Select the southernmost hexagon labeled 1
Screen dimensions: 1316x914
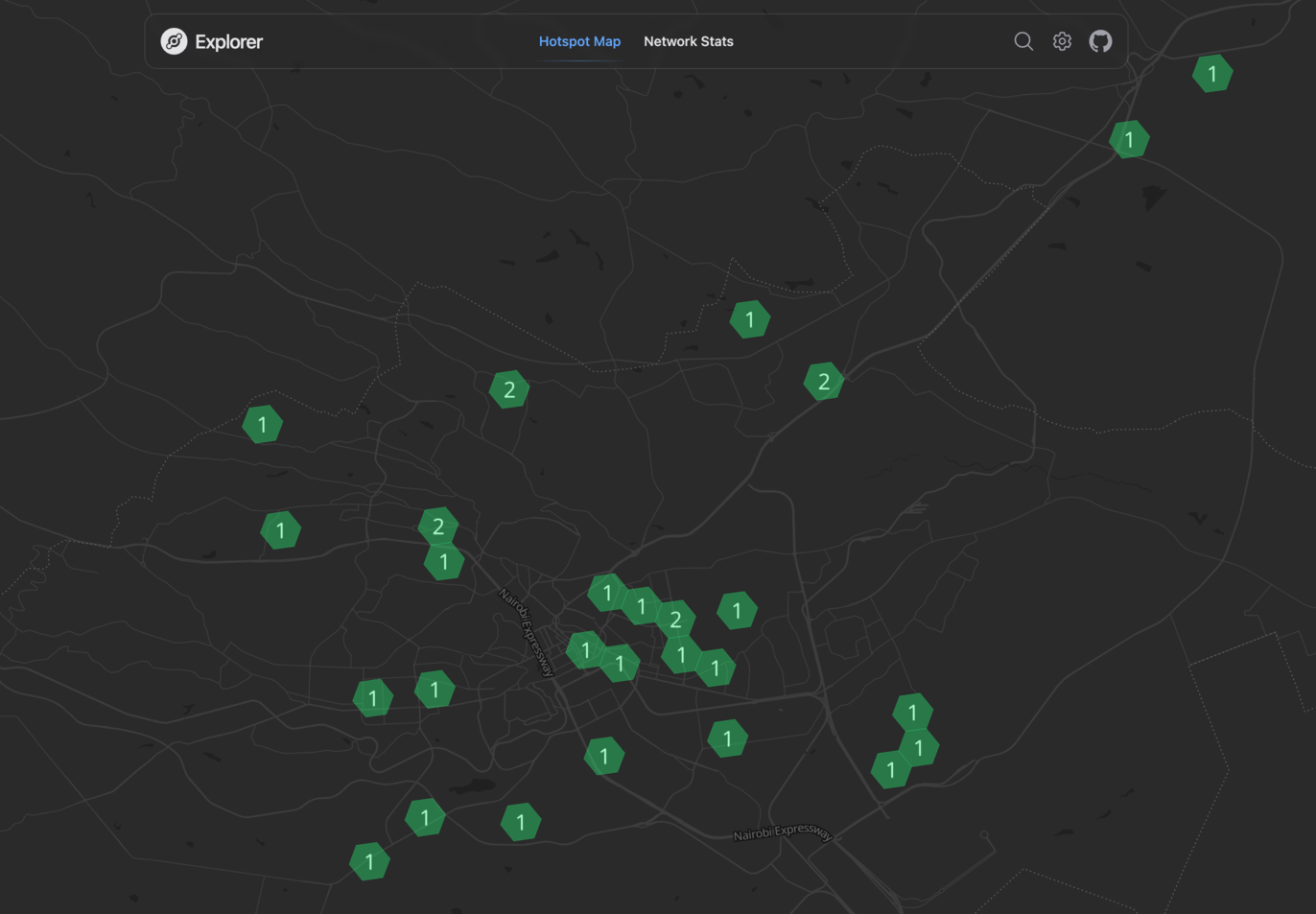click(369, 862)
